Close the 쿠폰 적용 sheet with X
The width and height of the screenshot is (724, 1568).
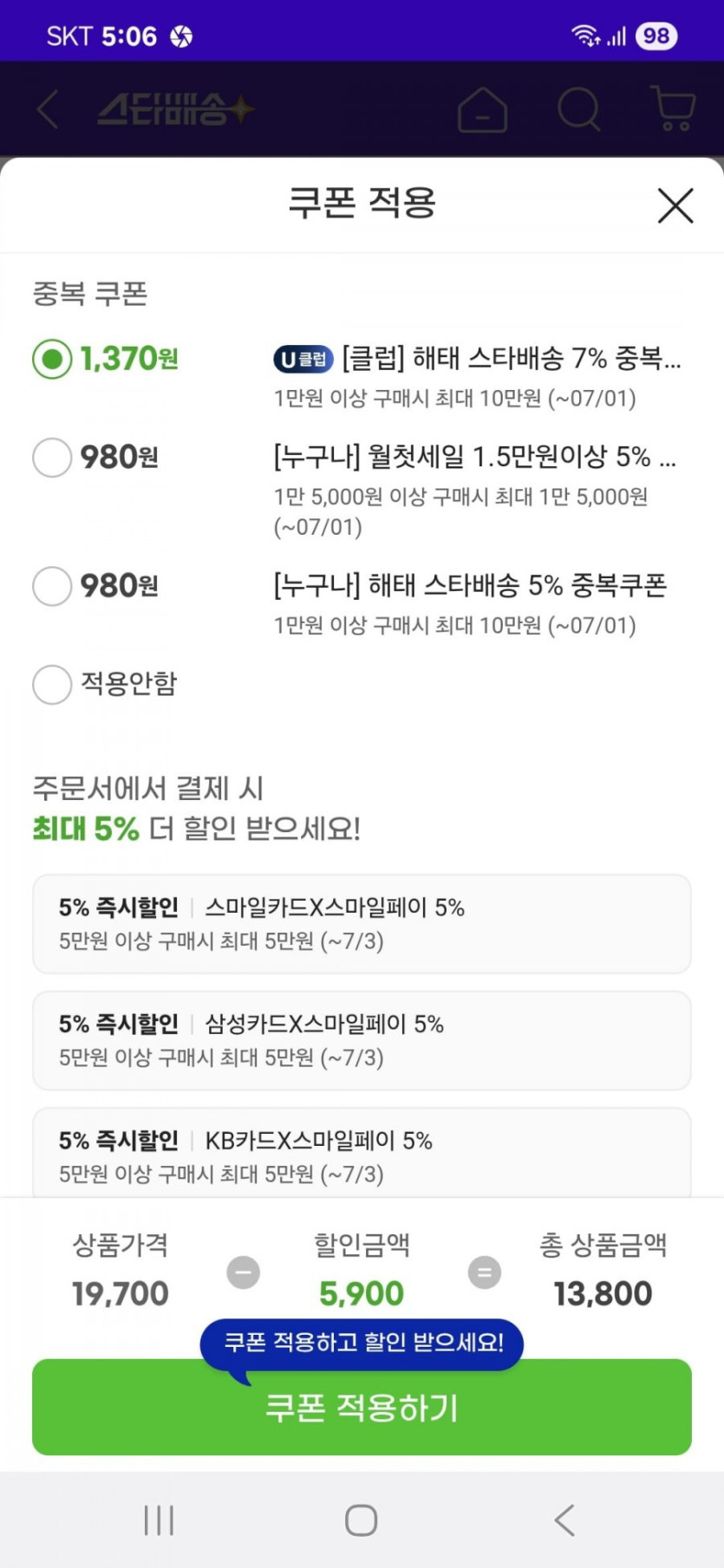(675, 206)
